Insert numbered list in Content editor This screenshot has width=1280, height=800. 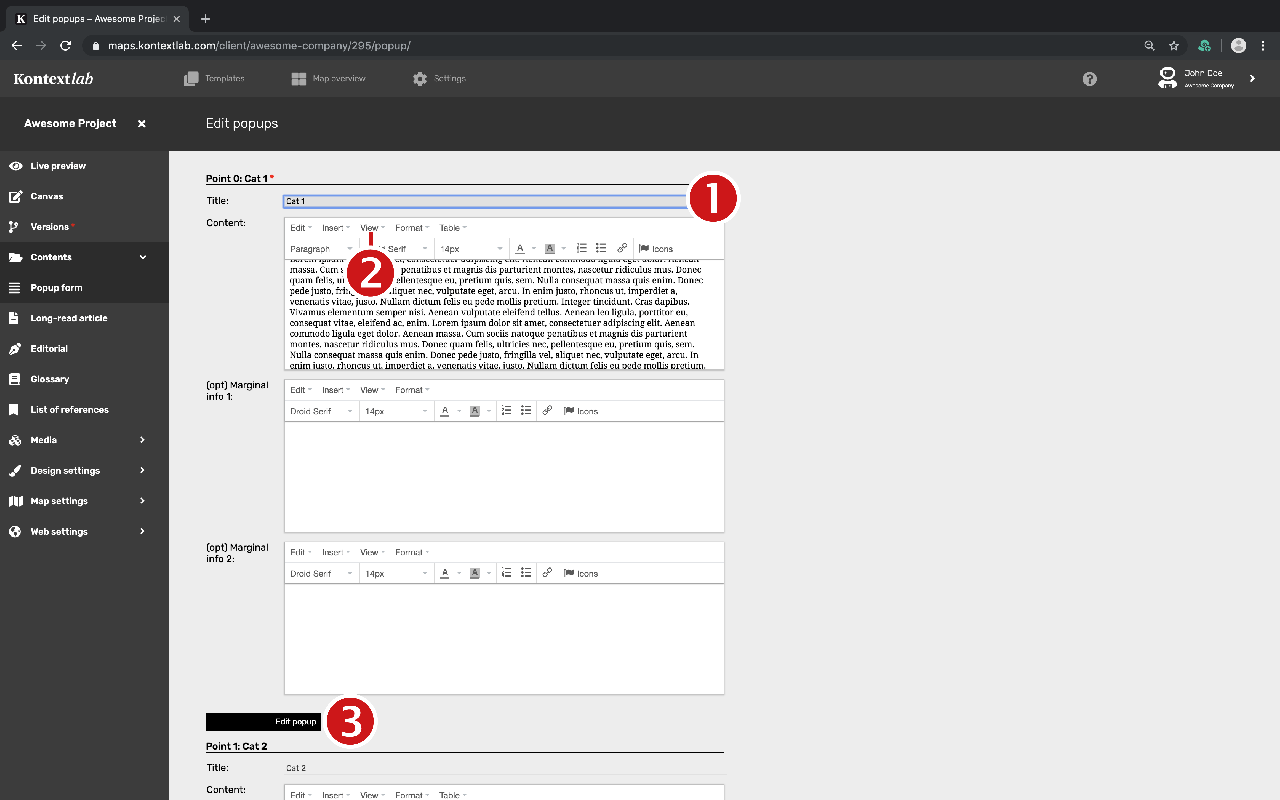tap(582, 248)
